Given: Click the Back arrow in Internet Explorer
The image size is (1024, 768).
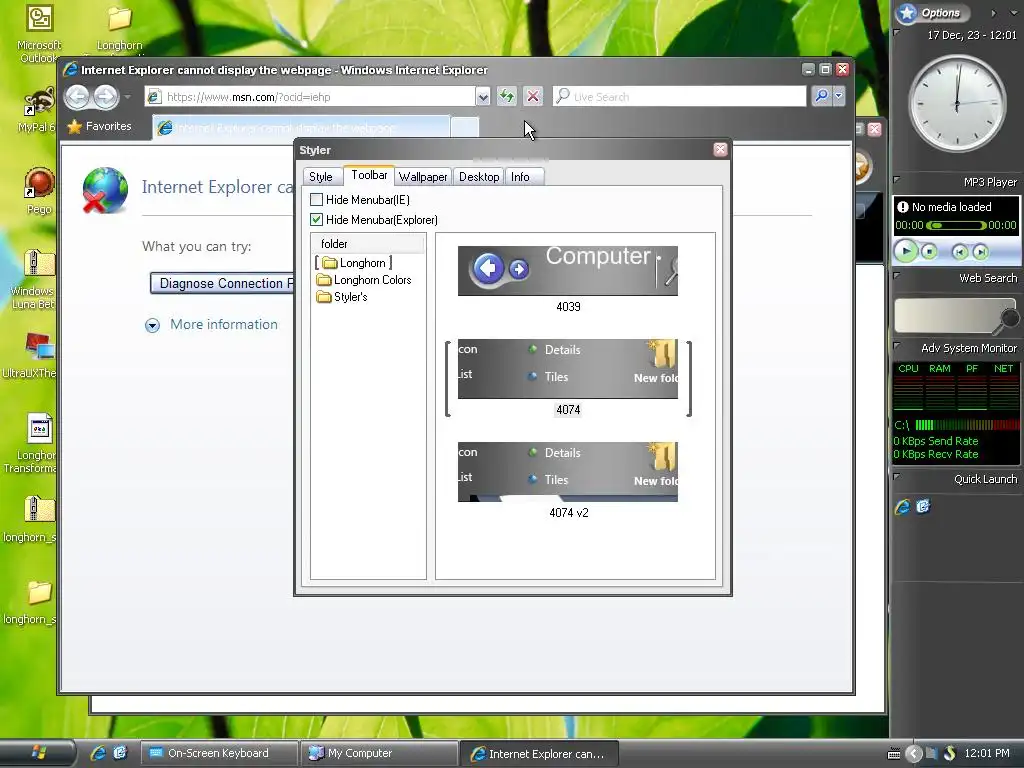Looking at the screenshot, I should (x=77, y=97).
